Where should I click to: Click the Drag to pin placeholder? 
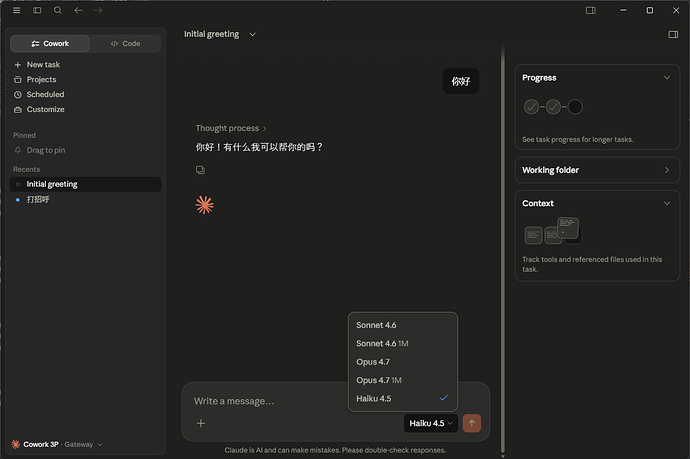(45, 150)
